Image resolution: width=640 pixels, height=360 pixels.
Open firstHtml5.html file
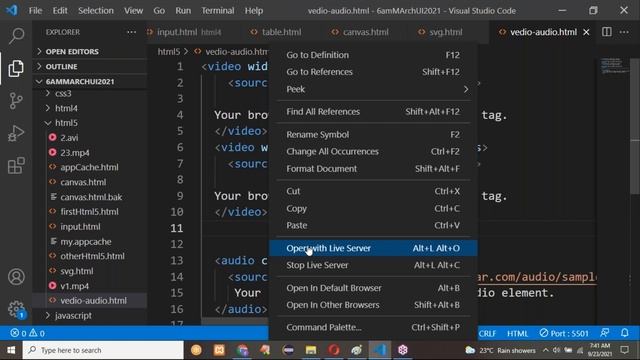click(x=90, y=212)
